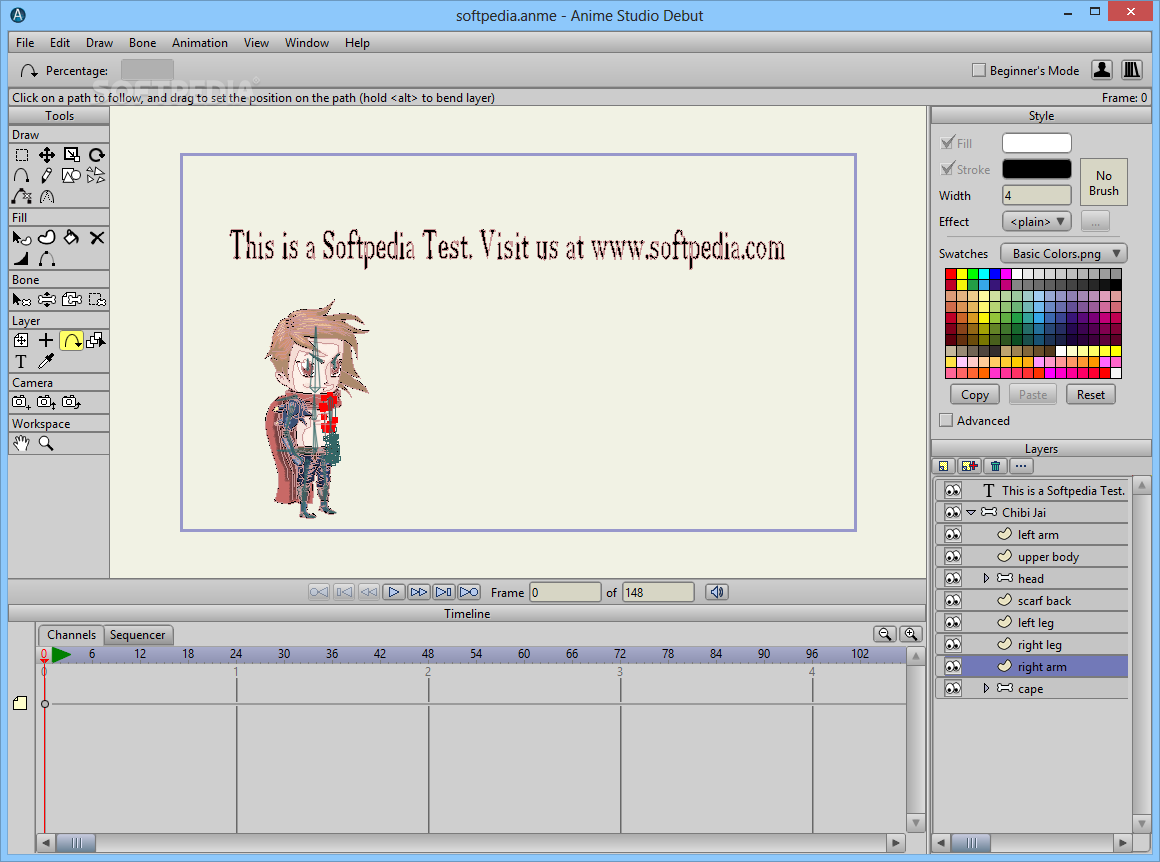Image resolution: width=1160 pixels, height=862 pixels.
Task: Expand the cape layer group
Action: tap(986, 689)
